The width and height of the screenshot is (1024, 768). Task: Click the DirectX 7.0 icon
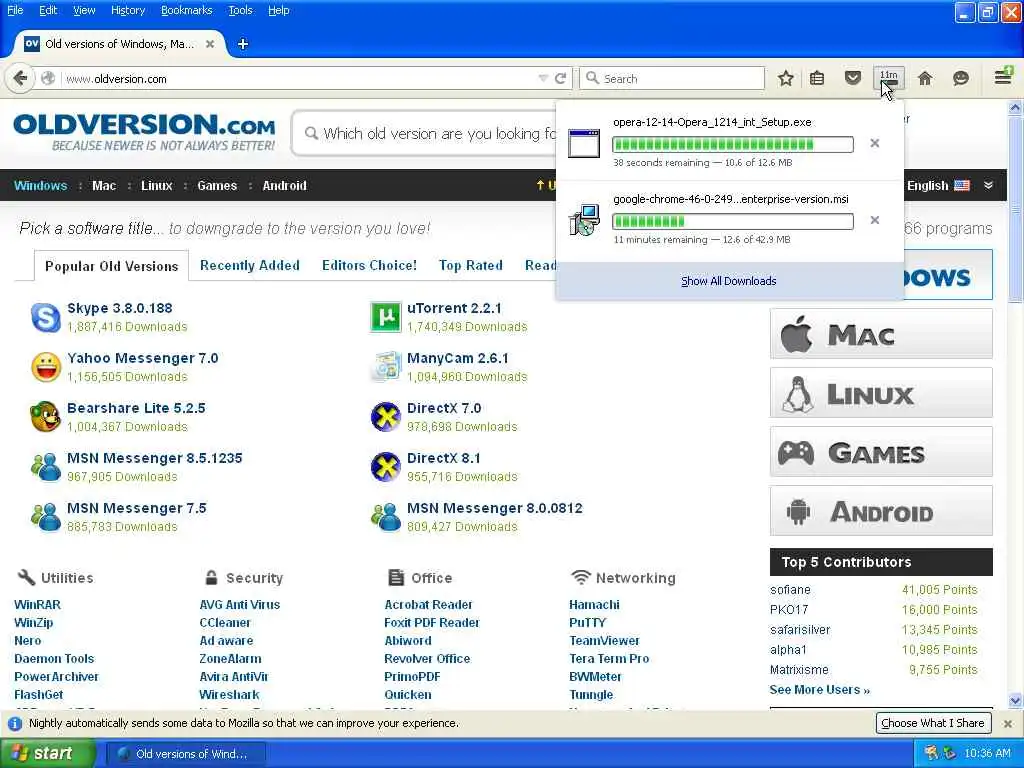click(385, 417)
